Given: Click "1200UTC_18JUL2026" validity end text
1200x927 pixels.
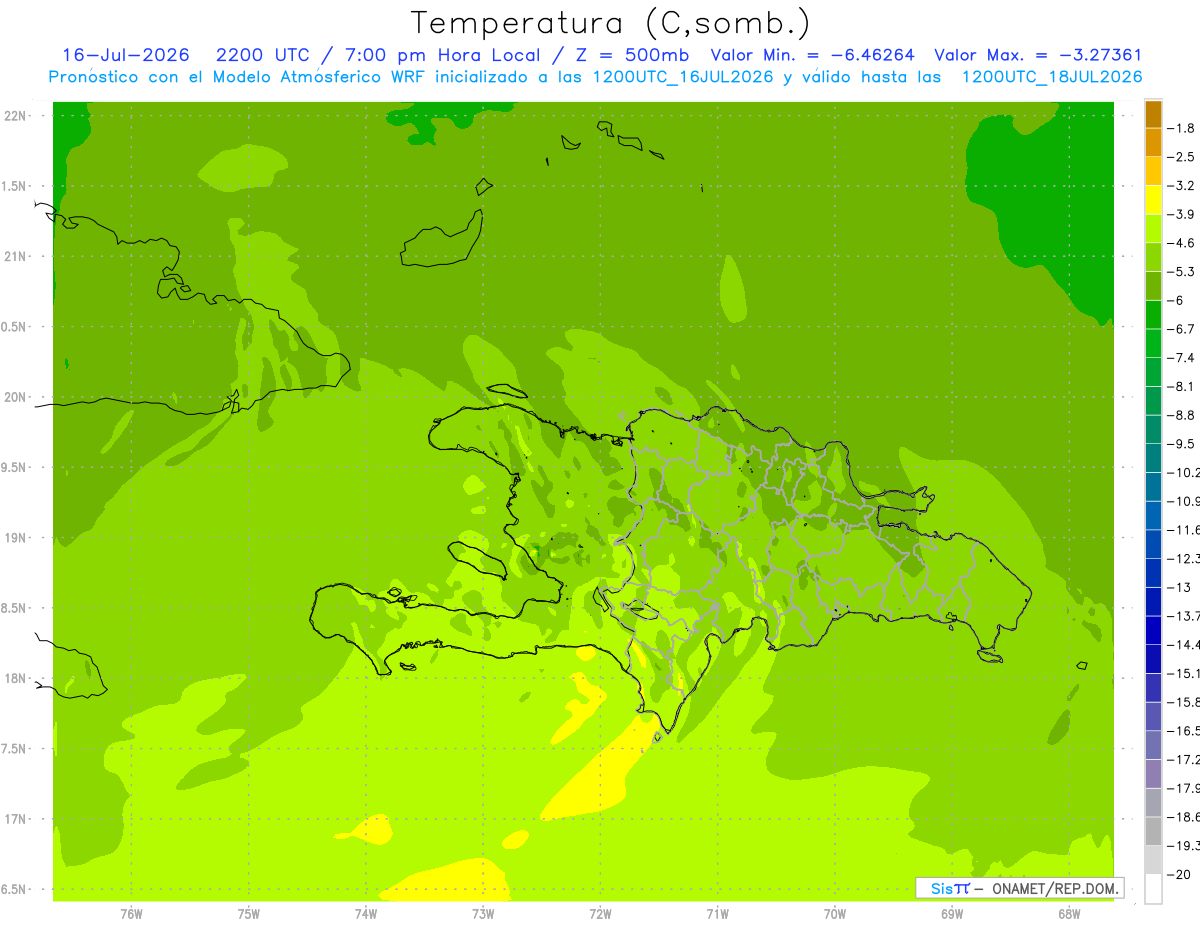Looking at the screenshot, I should tap(1051, 77).
